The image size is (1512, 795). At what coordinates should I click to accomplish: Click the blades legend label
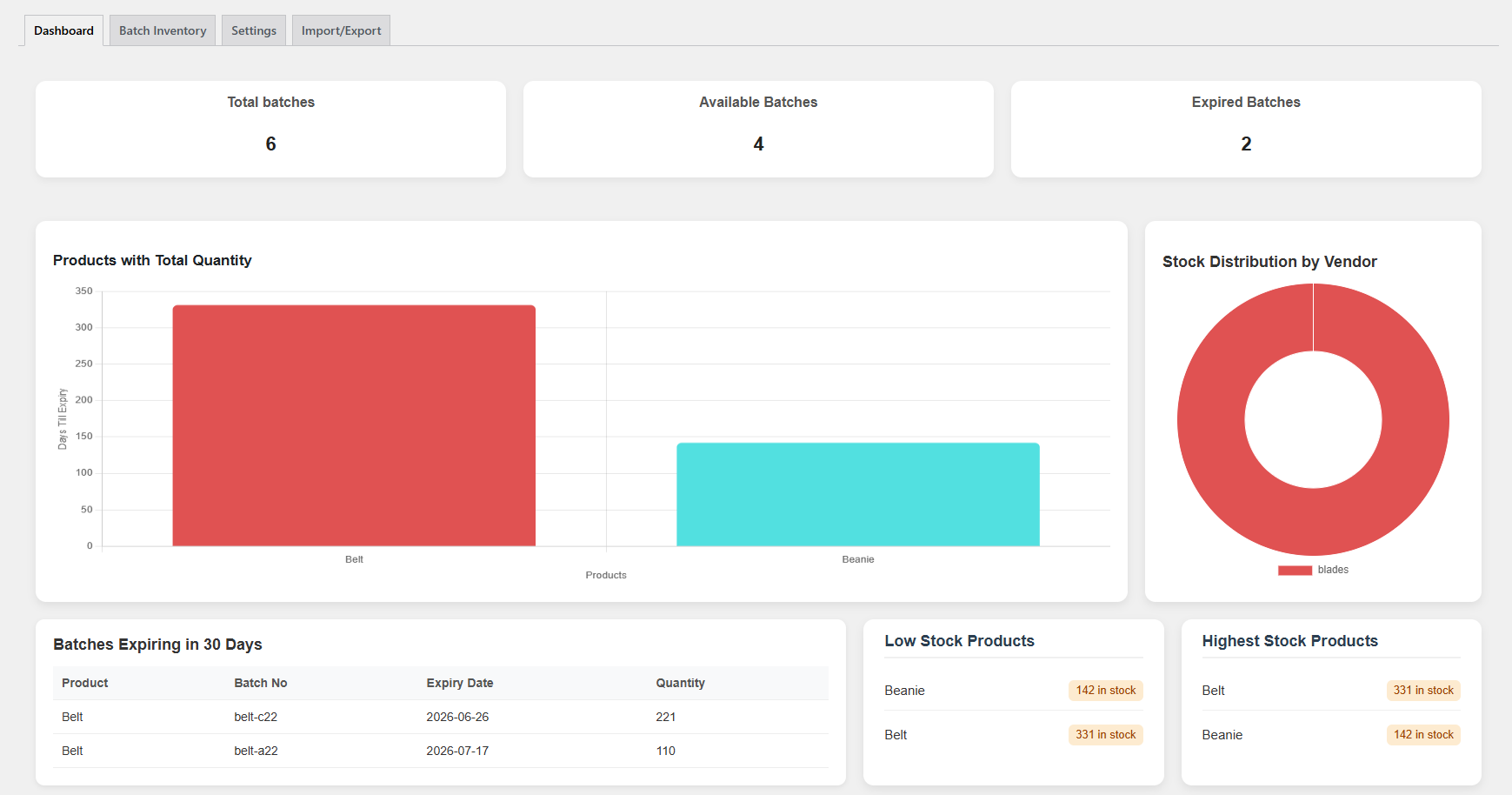pyautogui.click(x=1333, y=570)
